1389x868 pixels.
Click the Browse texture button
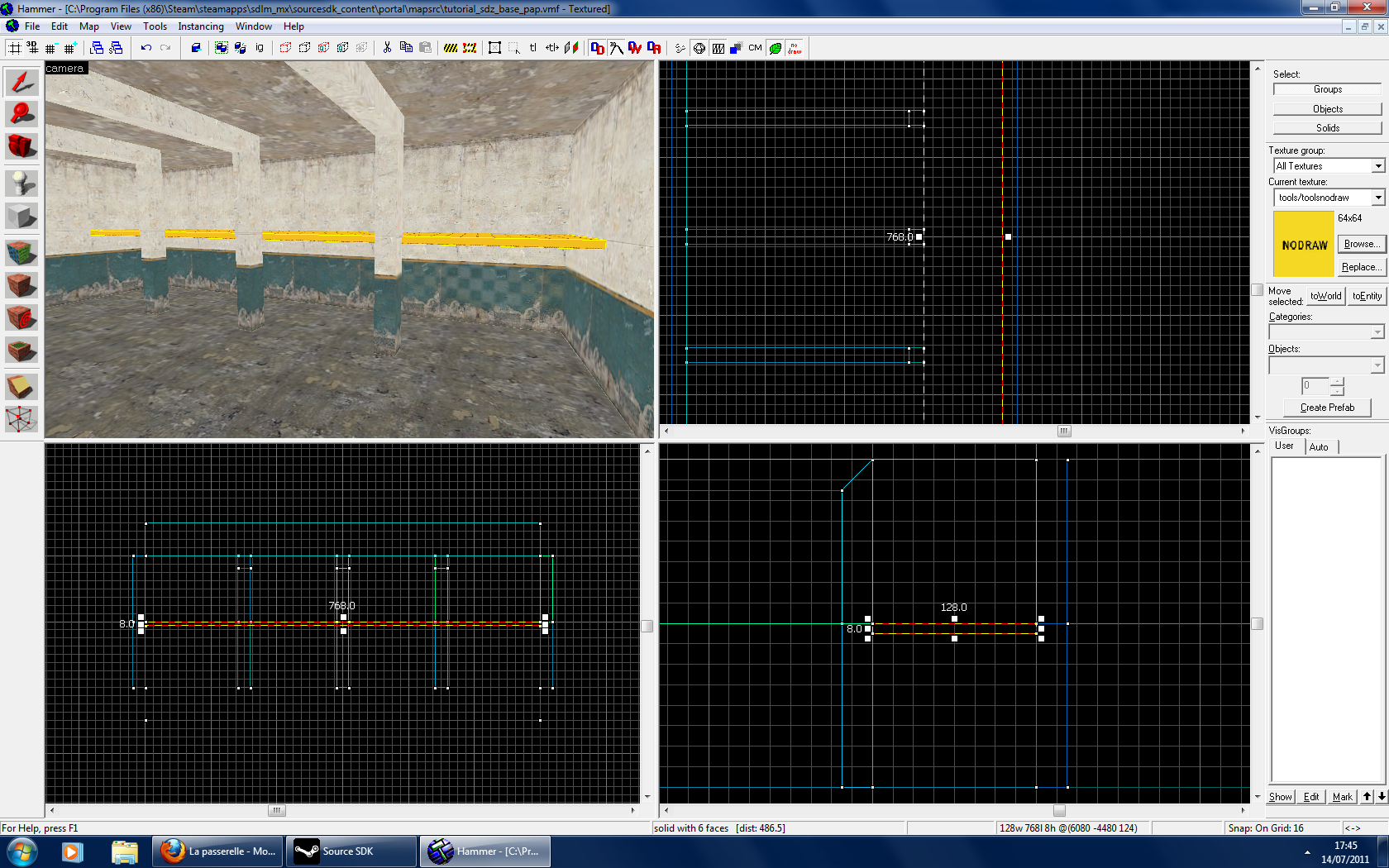1361,244
